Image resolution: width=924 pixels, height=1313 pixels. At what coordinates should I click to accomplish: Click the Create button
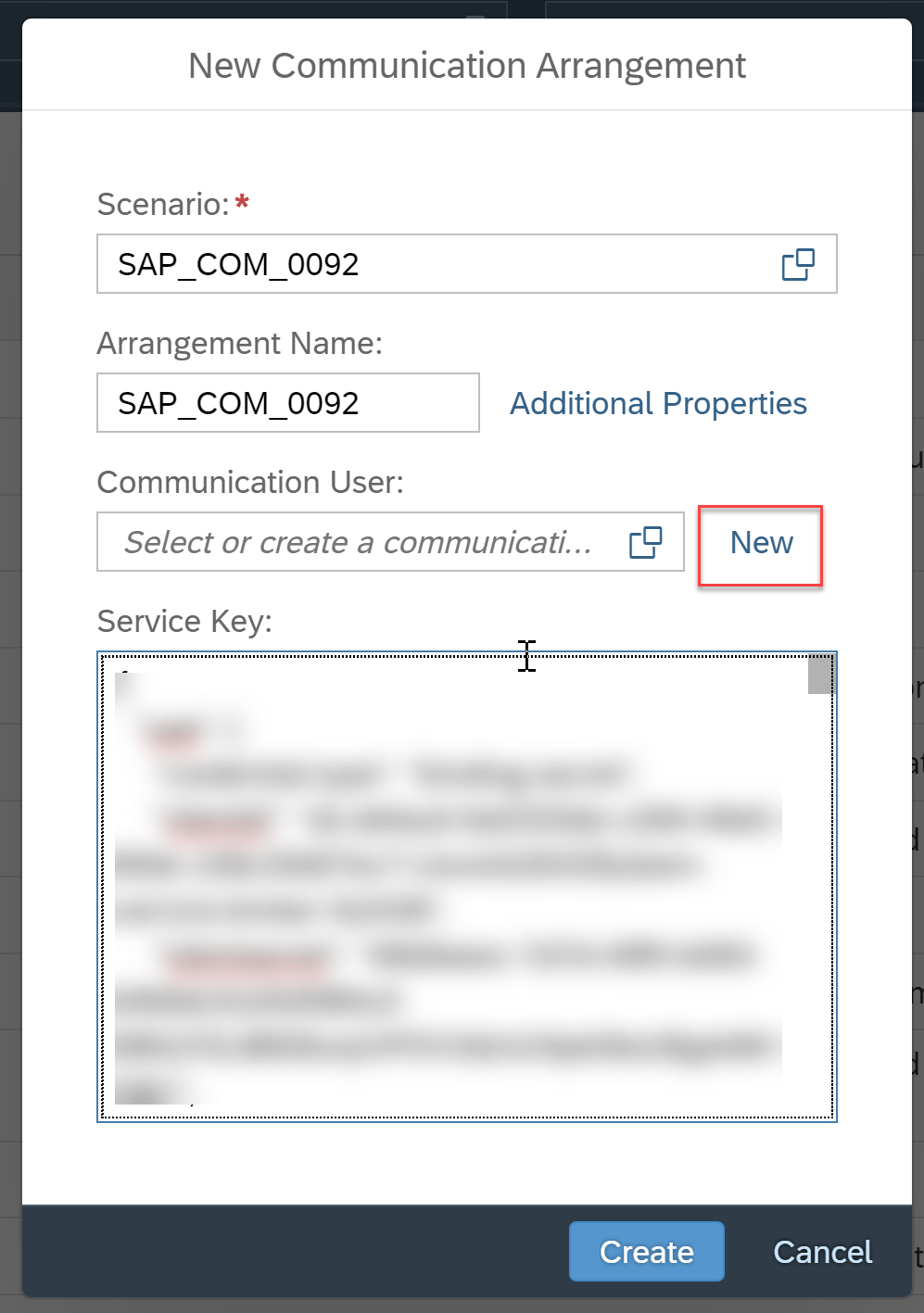pos(646,1252)
